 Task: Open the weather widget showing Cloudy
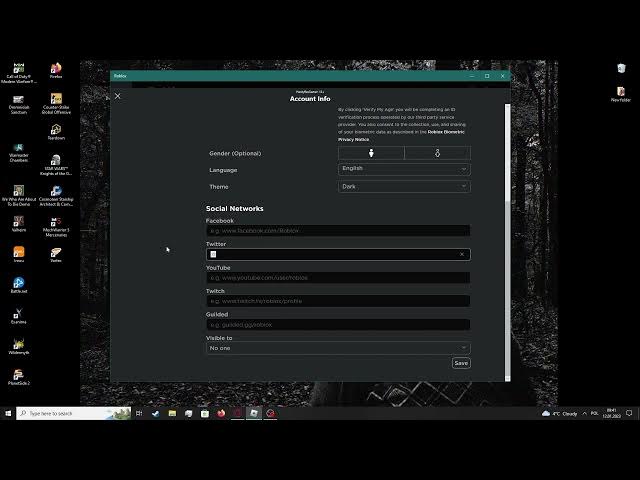[559, 413]
